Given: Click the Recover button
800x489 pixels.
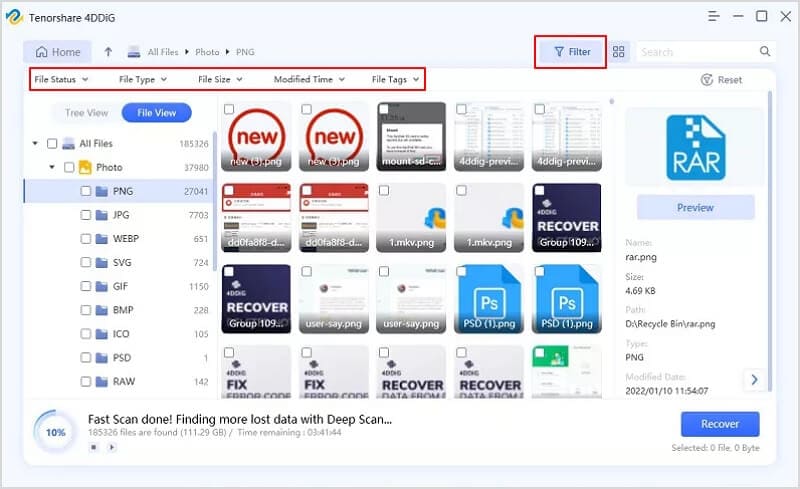Looking at the screenshot, I should 720,424.
